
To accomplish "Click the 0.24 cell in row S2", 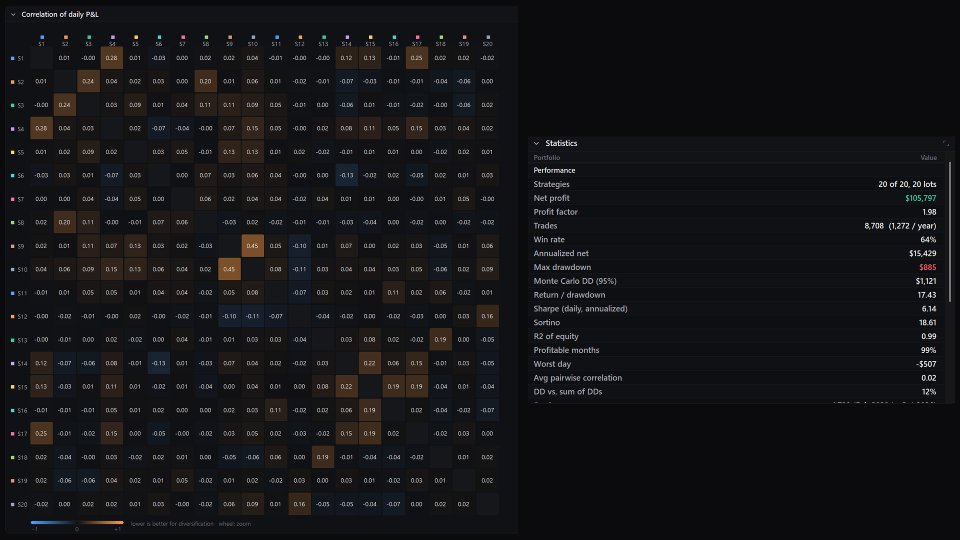I will point(88,81).
